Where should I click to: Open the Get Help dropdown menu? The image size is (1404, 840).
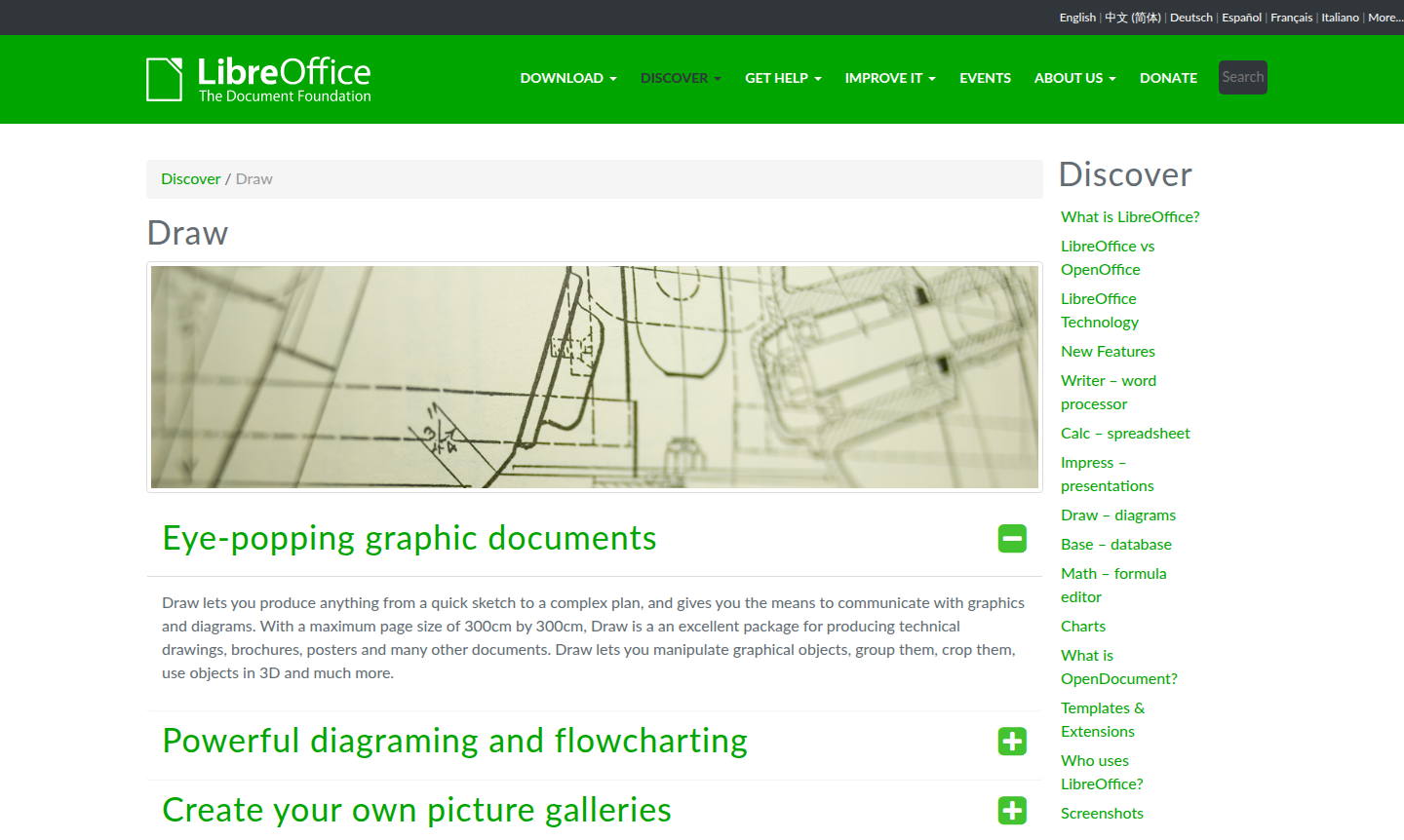[x=783, y=78]
